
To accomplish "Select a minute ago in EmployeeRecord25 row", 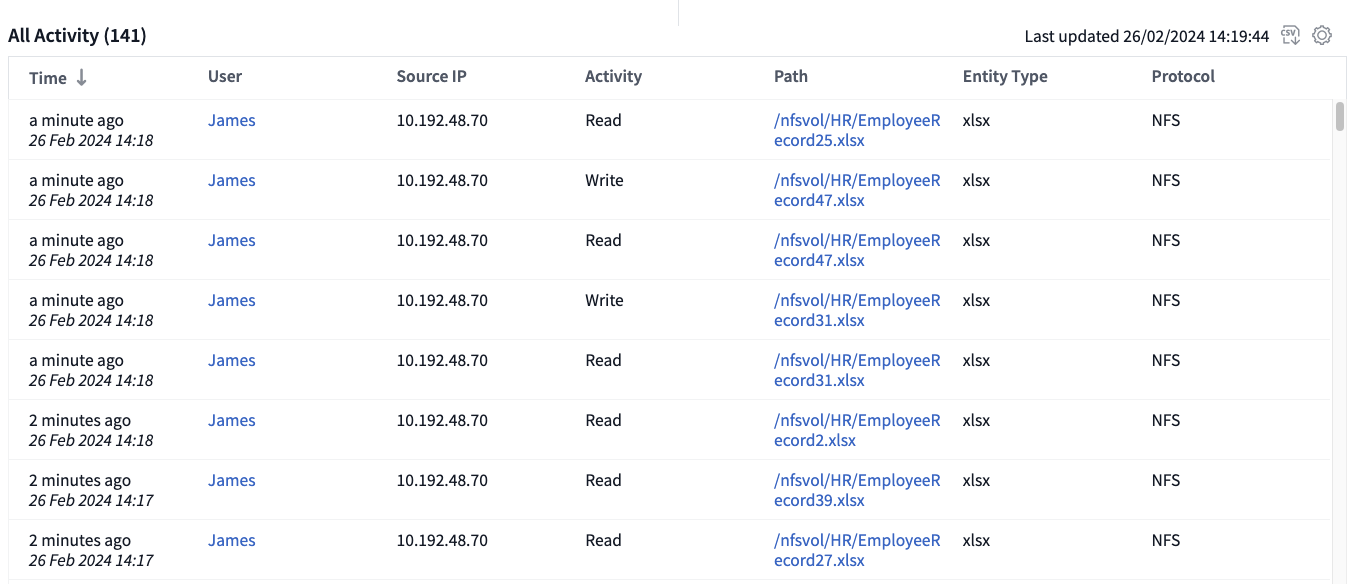I will (x=76, y=120).
